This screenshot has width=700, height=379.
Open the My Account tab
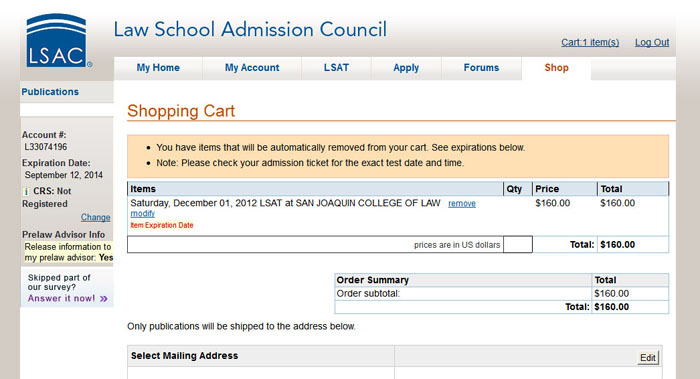point(252,68)
